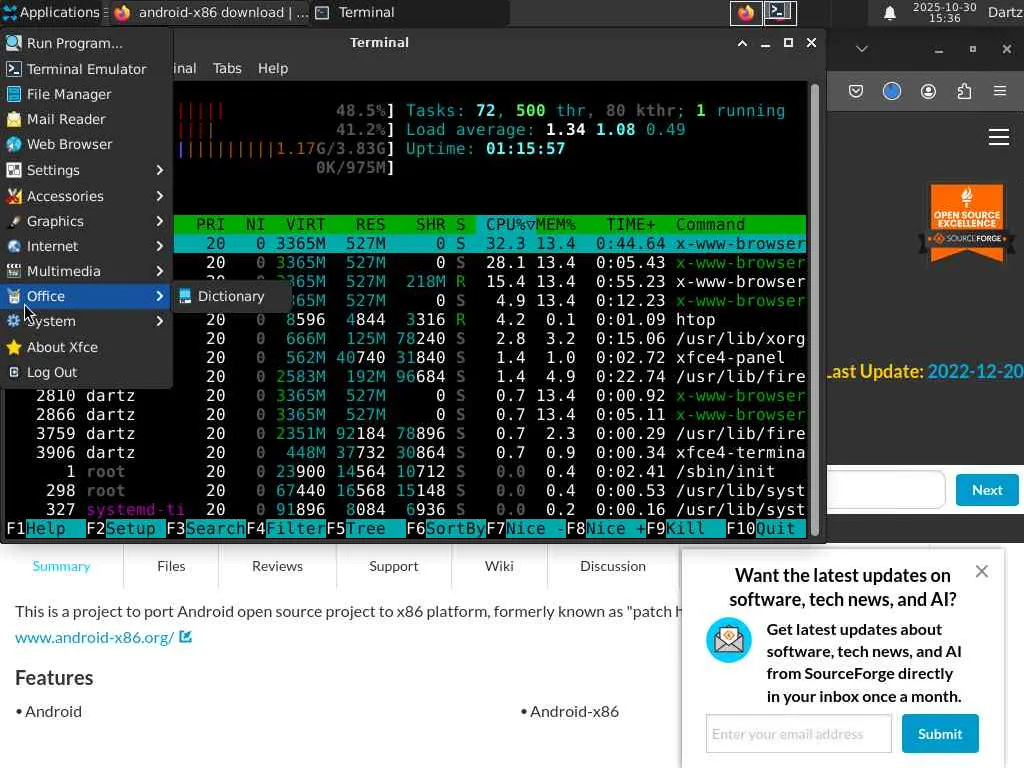Image resolution: width=1024 pixels, height=768 pixels.
Task: Click the Open Source Excellence badge
Action: [967, 223]
